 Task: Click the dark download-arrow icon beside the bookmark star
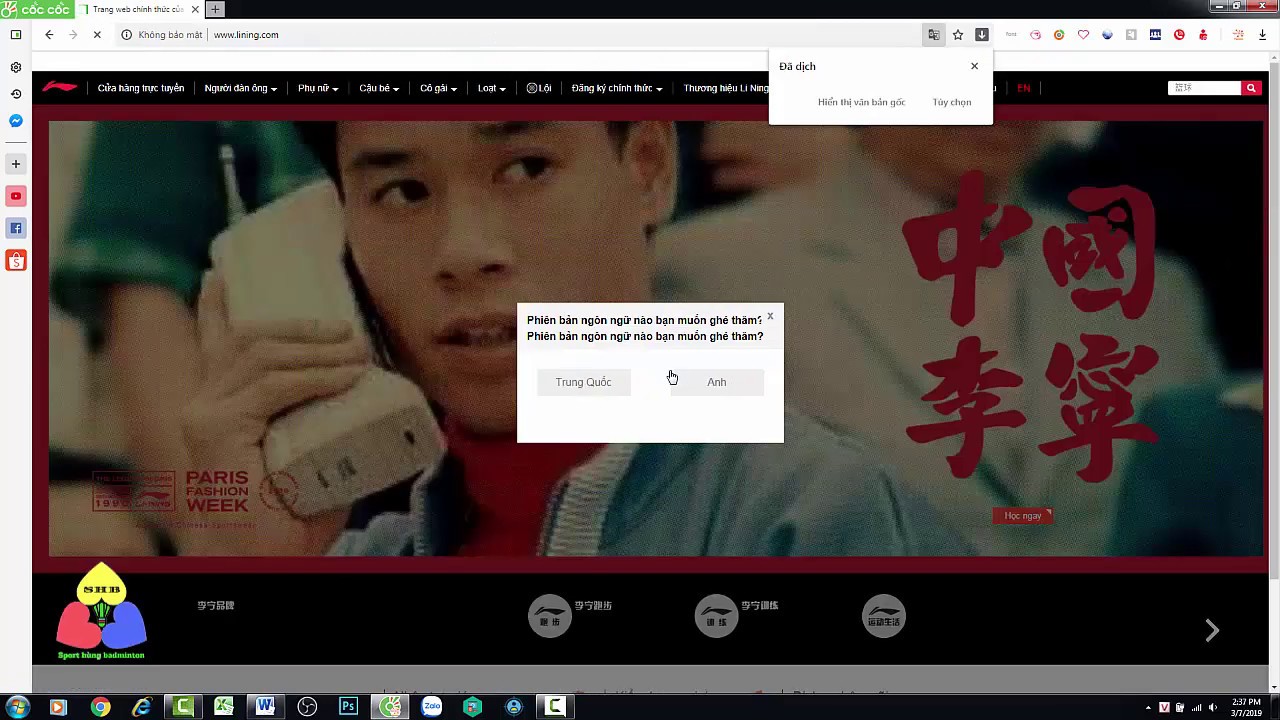[981, 34]
